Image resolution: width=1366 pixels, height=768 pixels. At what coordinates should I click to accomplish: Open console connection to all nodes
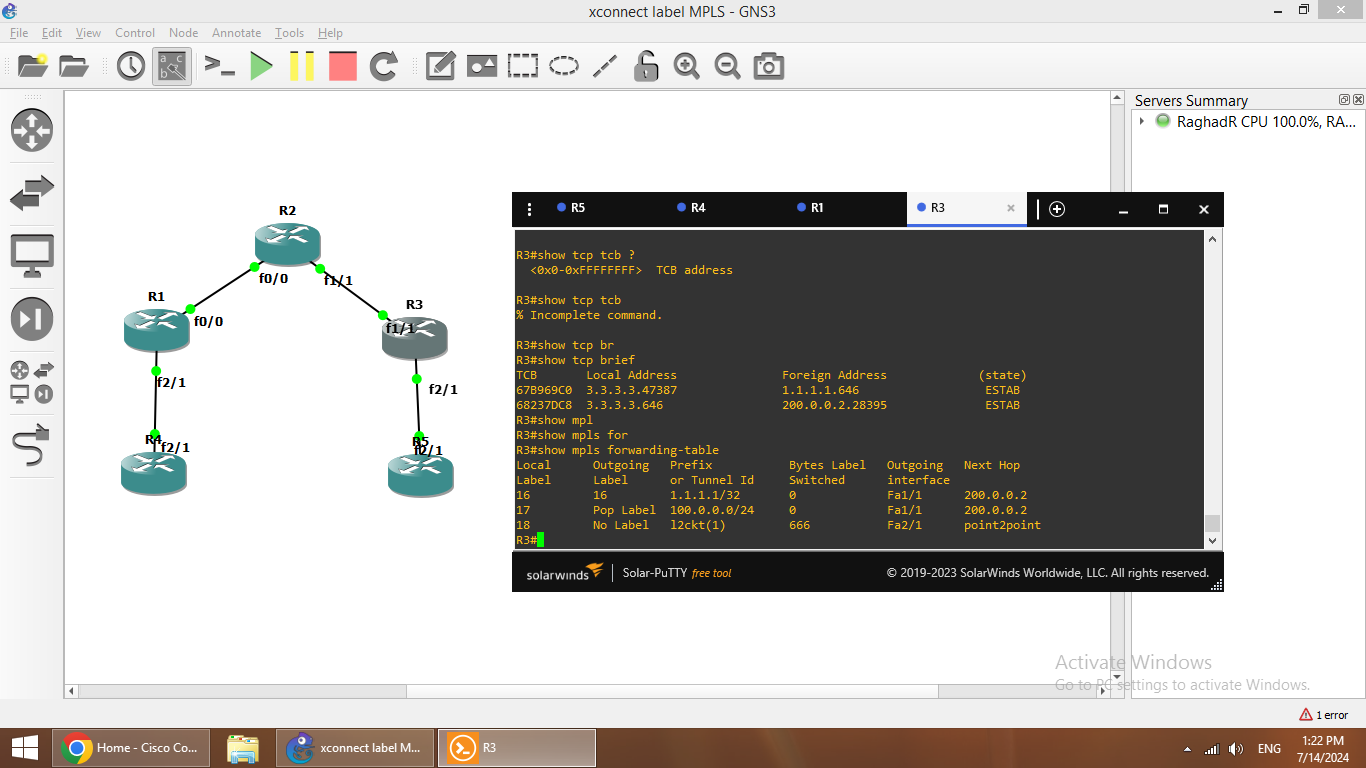(219, 66)
